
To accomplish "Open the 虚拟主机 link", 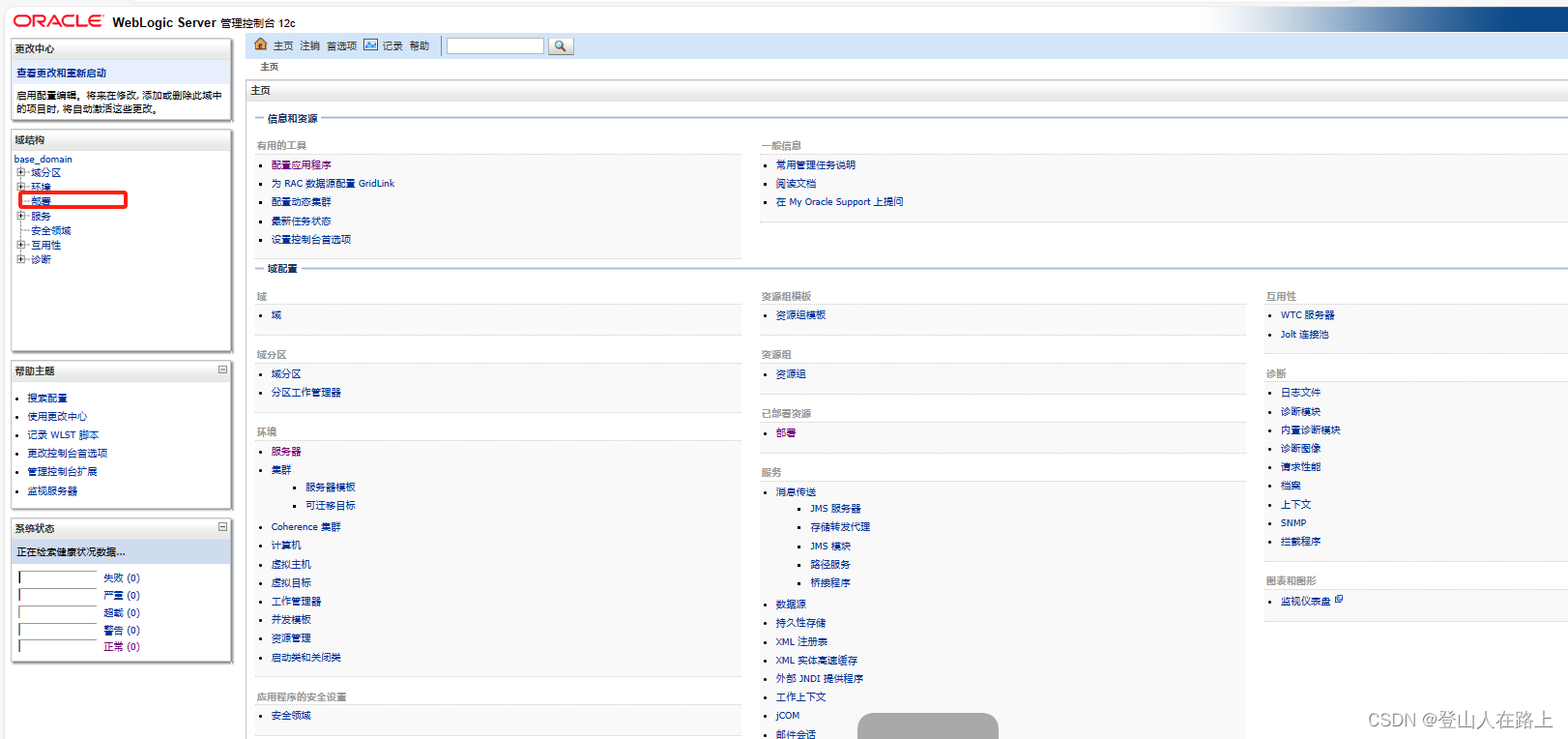I will (291, 564).
